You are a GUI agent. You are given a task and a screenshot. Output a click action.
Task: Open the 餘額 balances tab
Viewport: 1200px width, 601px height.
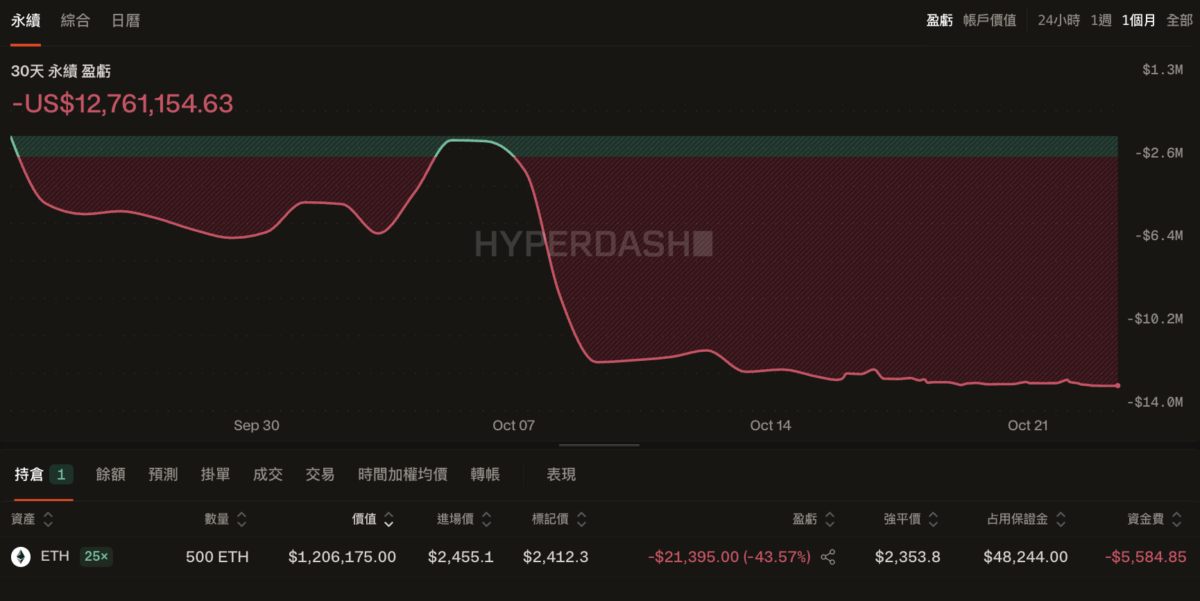coord(110,475)
